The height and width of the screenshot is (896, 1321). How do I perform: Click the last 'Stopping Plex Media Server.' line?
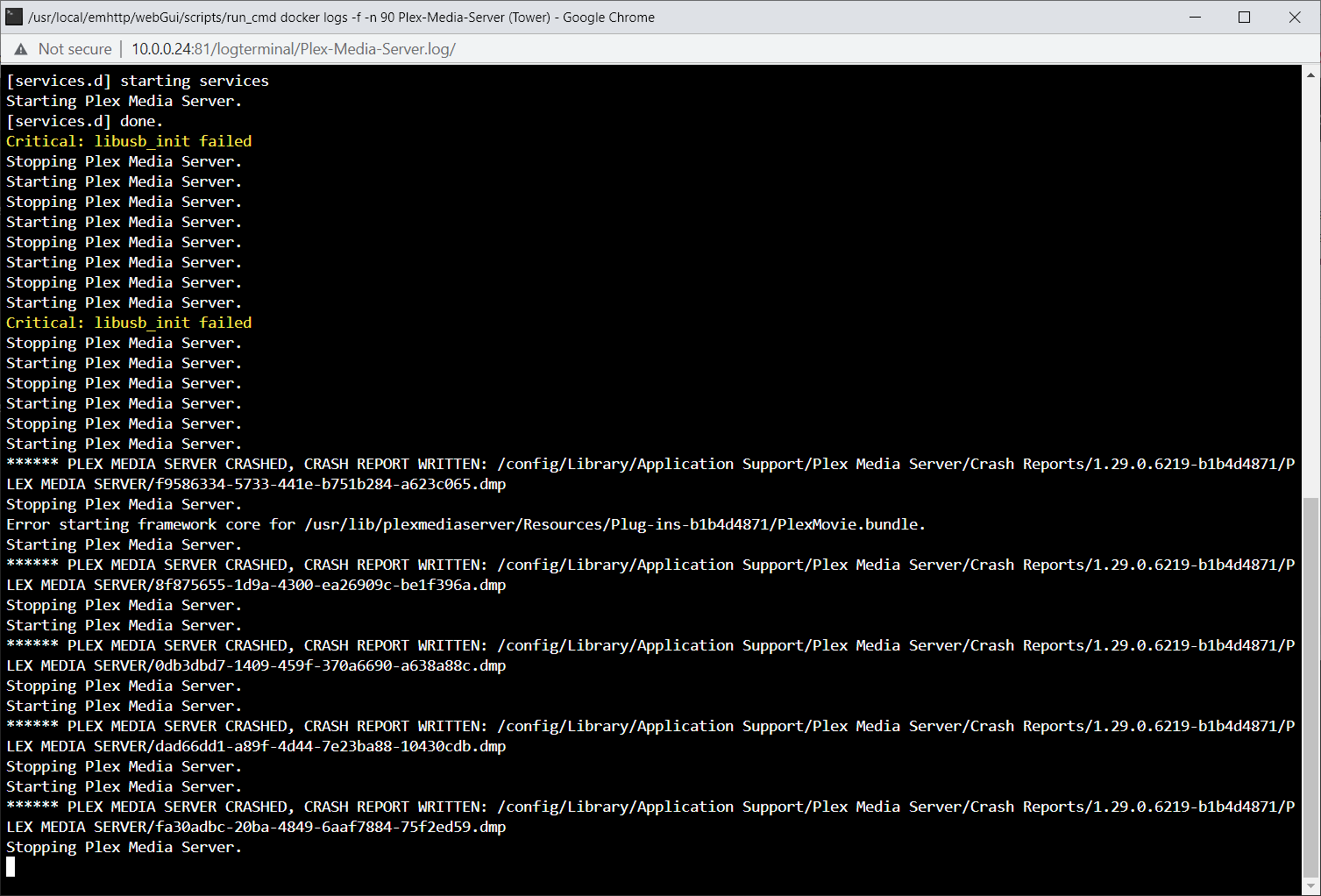pos(124,847)
